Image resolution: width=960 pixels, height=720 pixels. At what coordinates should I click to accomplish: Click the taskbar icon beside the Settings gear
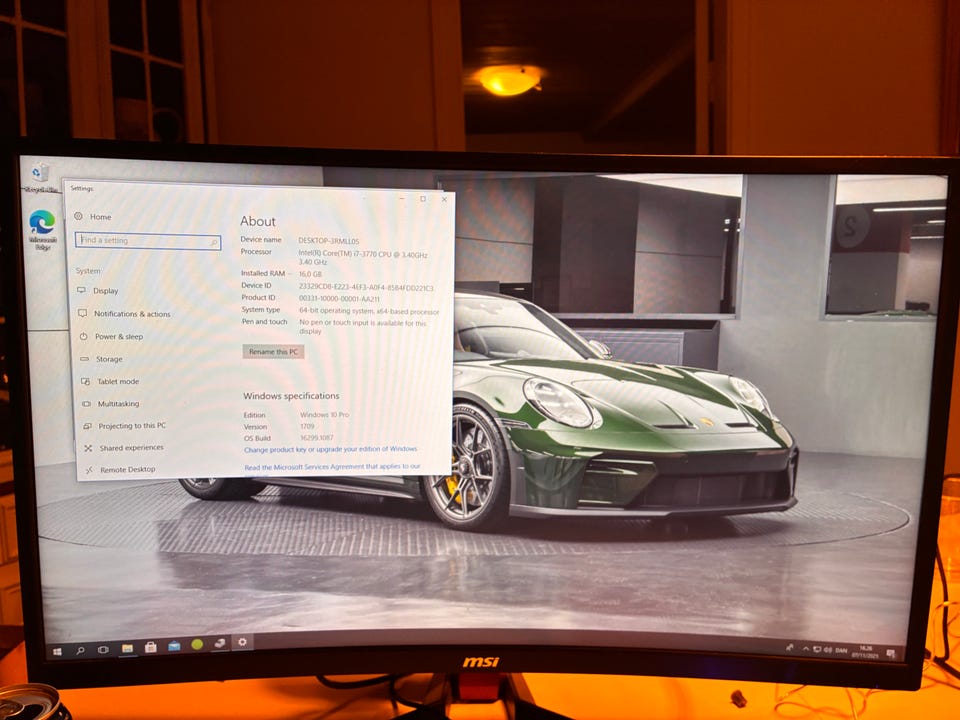219,643
